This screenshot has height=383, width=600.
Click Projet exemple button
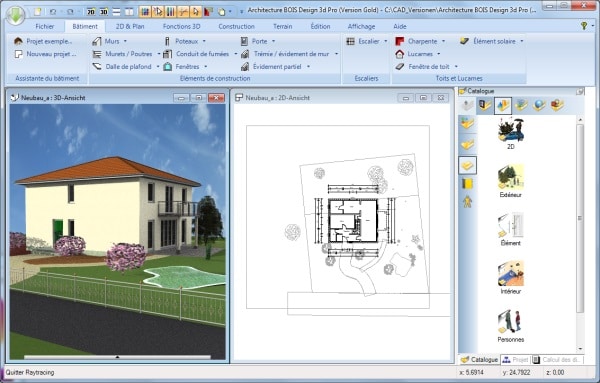[x=43, y=41]
